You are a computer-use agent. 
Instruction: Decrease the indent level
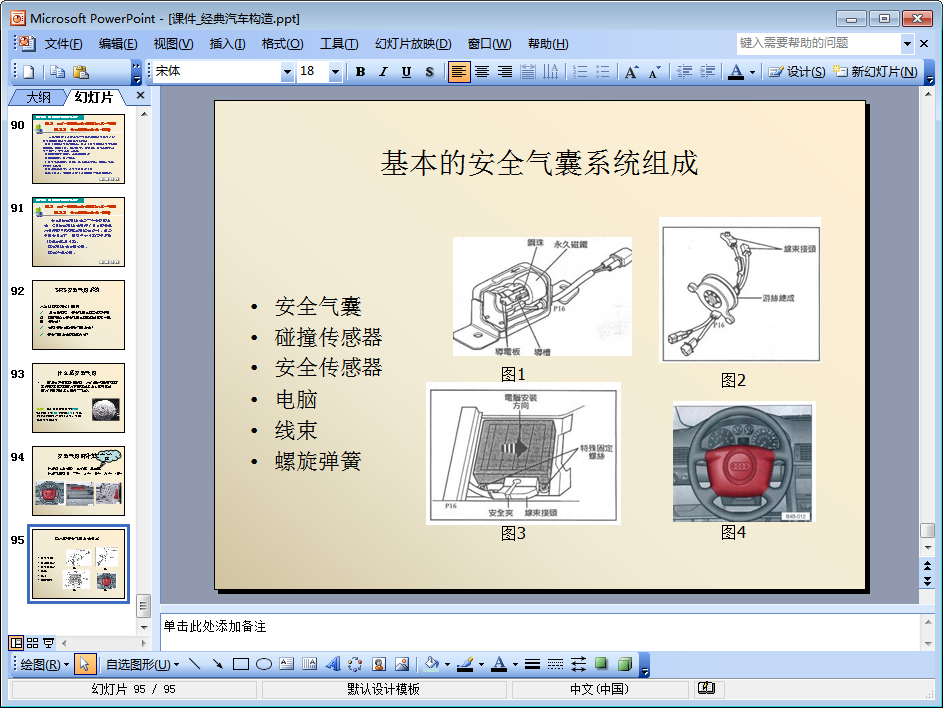[684, 72]
